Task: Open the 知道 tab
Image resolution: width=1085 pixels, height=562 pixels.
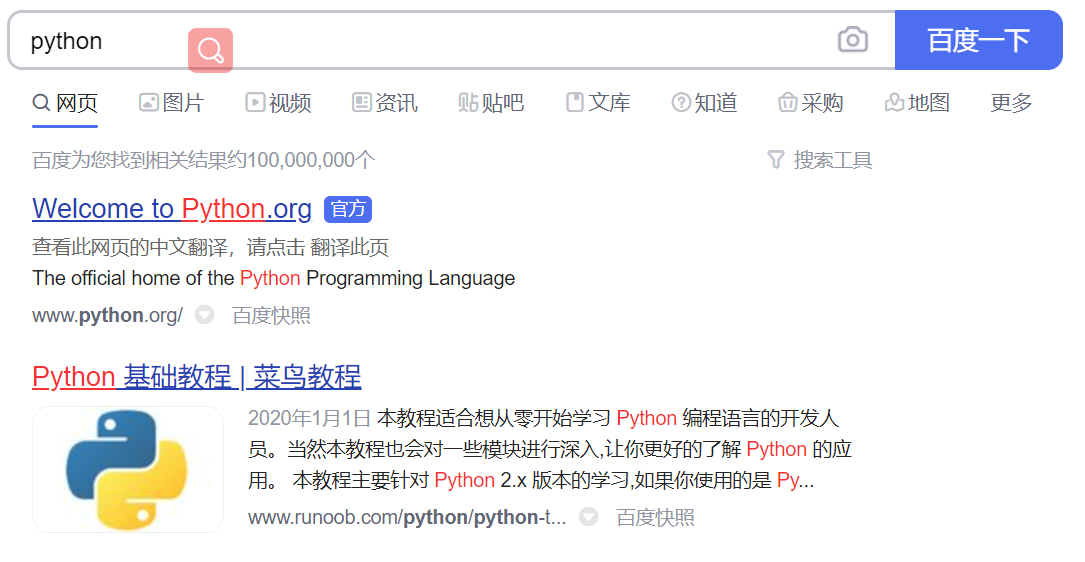Action: [704, 103]
